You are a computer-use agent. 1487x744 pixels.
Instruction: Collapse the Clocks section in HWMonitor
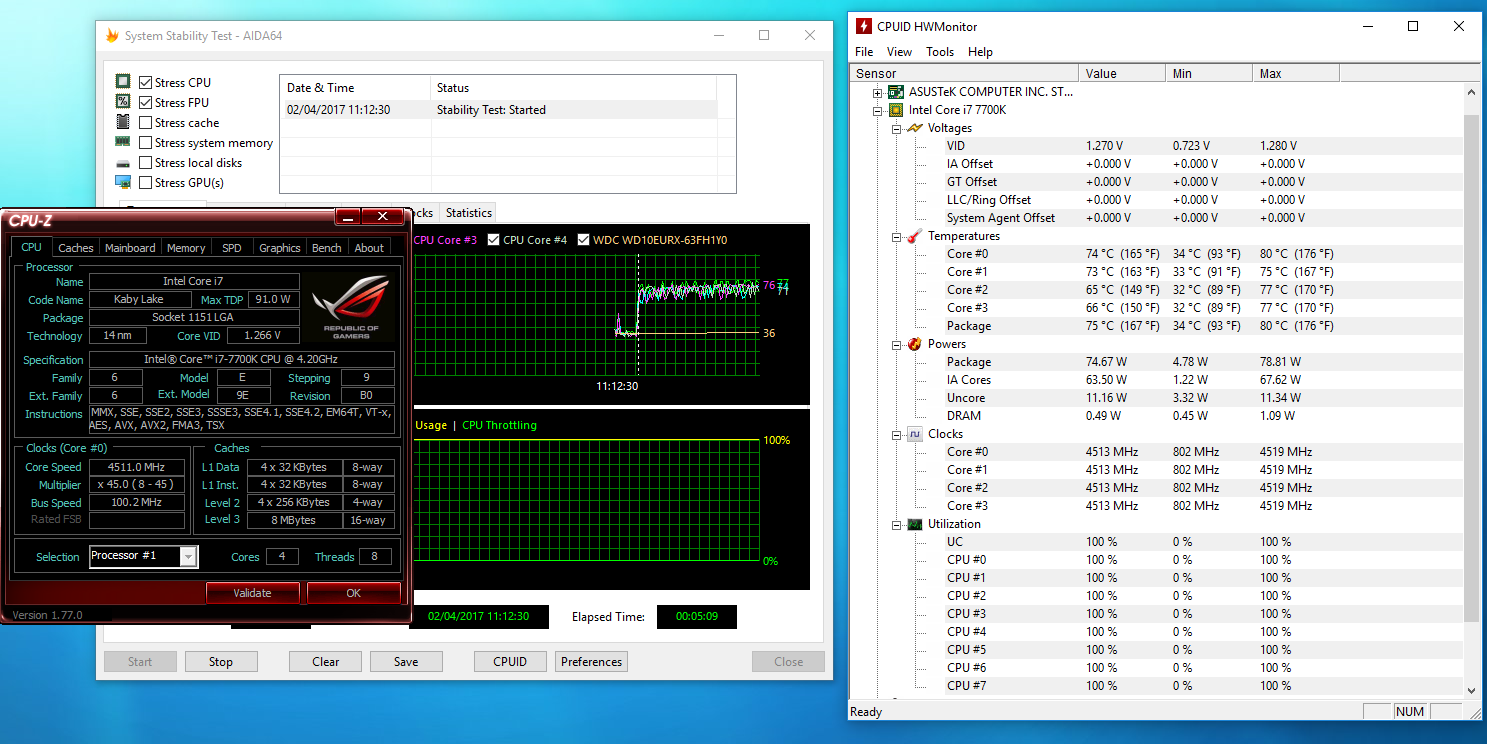click(x=896, y=434)
